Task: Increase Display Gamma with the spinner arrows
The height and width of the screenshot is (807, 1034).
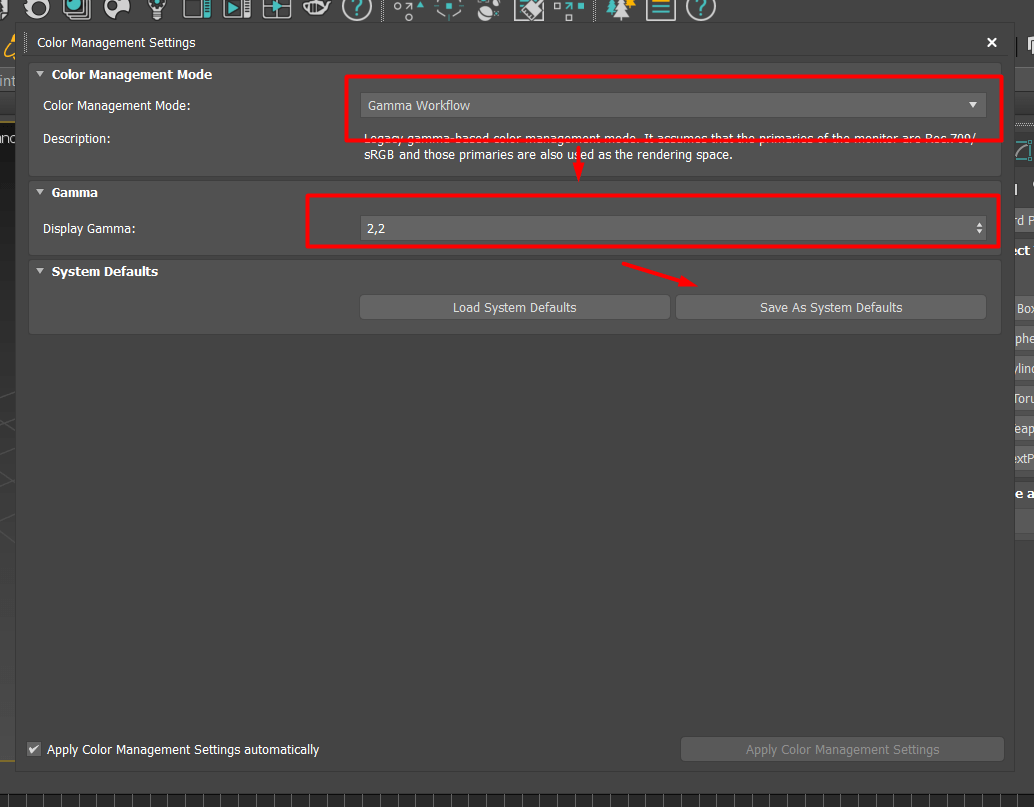Action: coord(978,224)
